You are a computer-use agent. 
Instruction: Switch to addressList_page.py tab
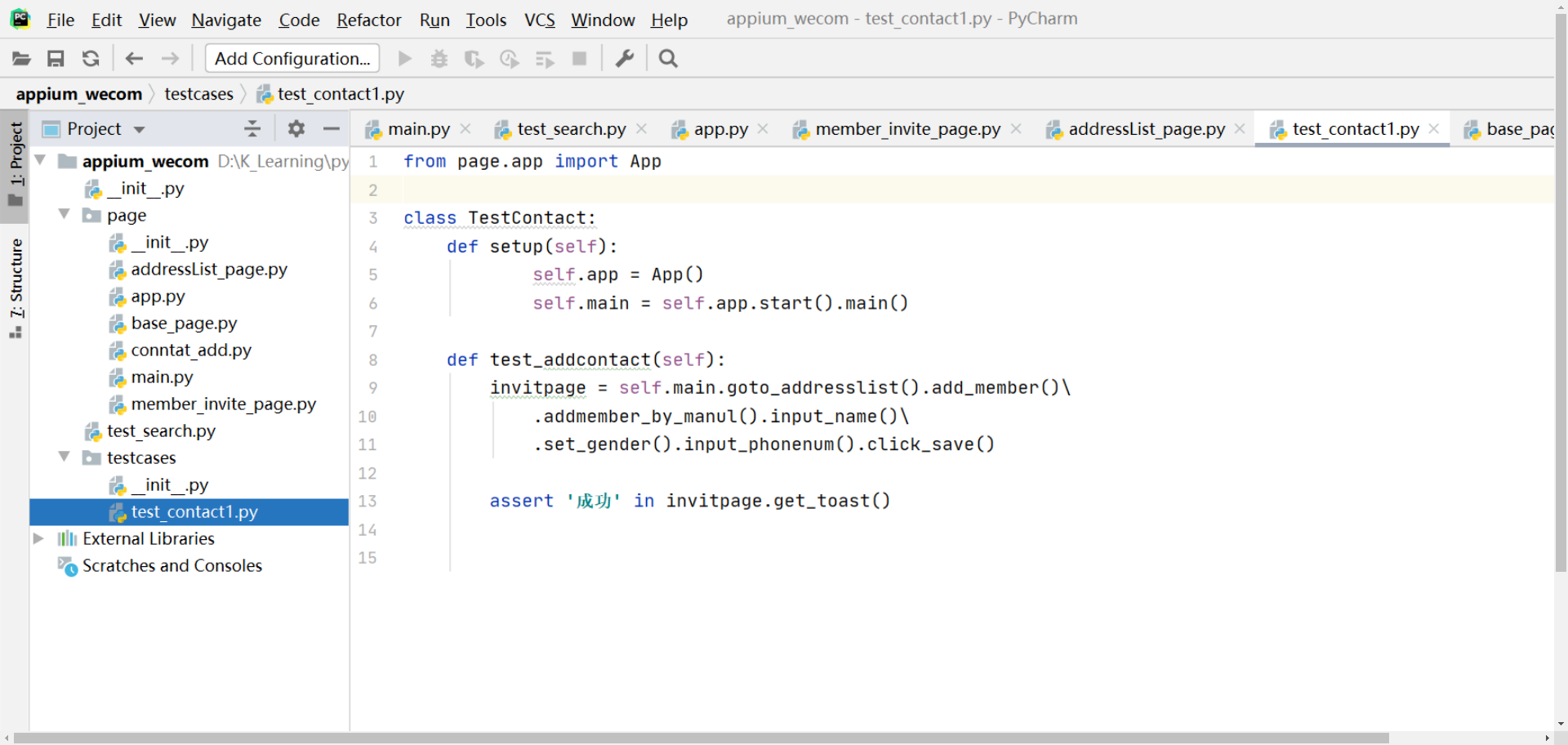(1147, 129)
